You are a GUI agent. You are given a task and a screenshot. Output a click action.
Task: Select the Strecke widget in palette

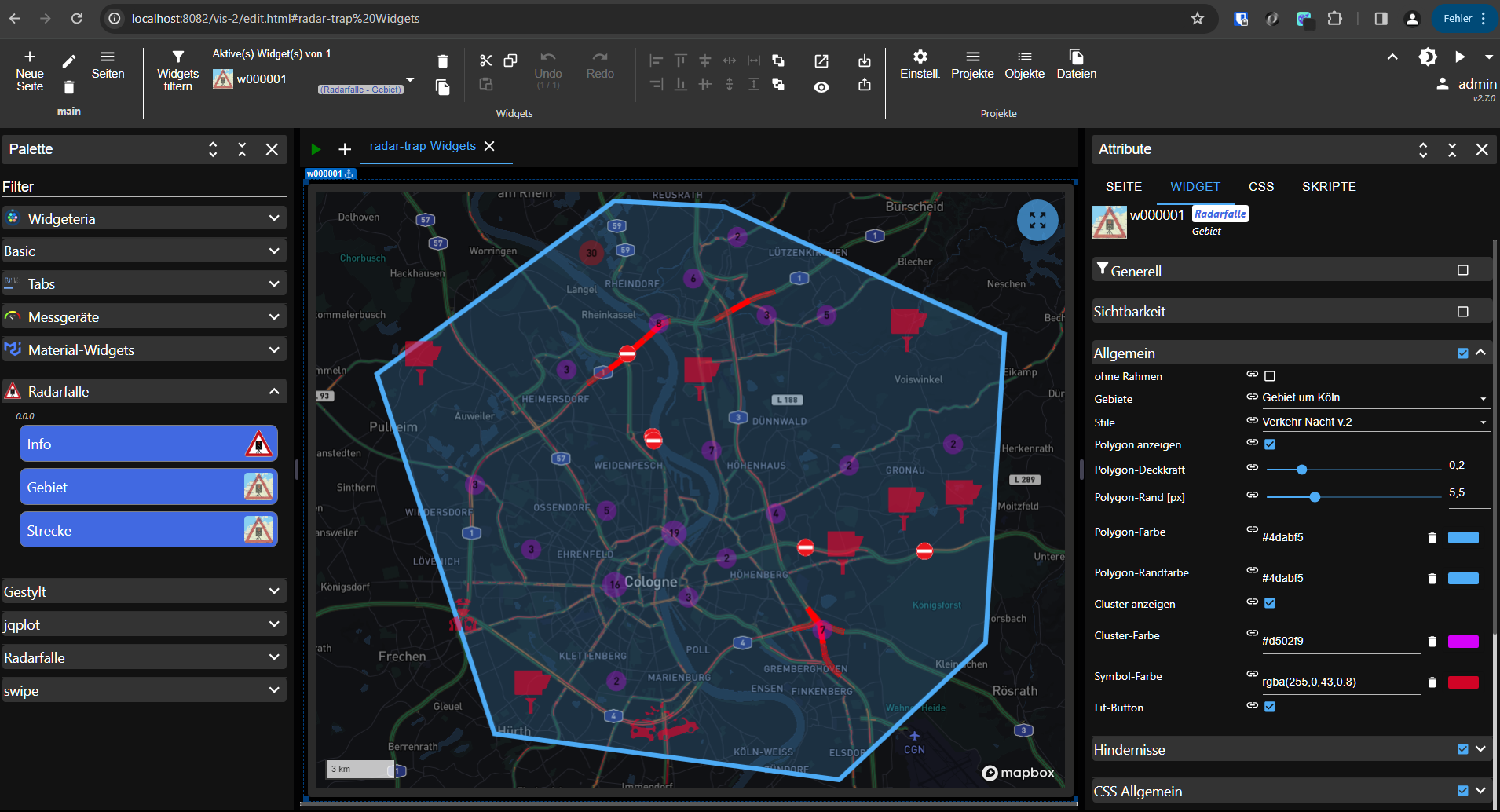click(148, 530)
